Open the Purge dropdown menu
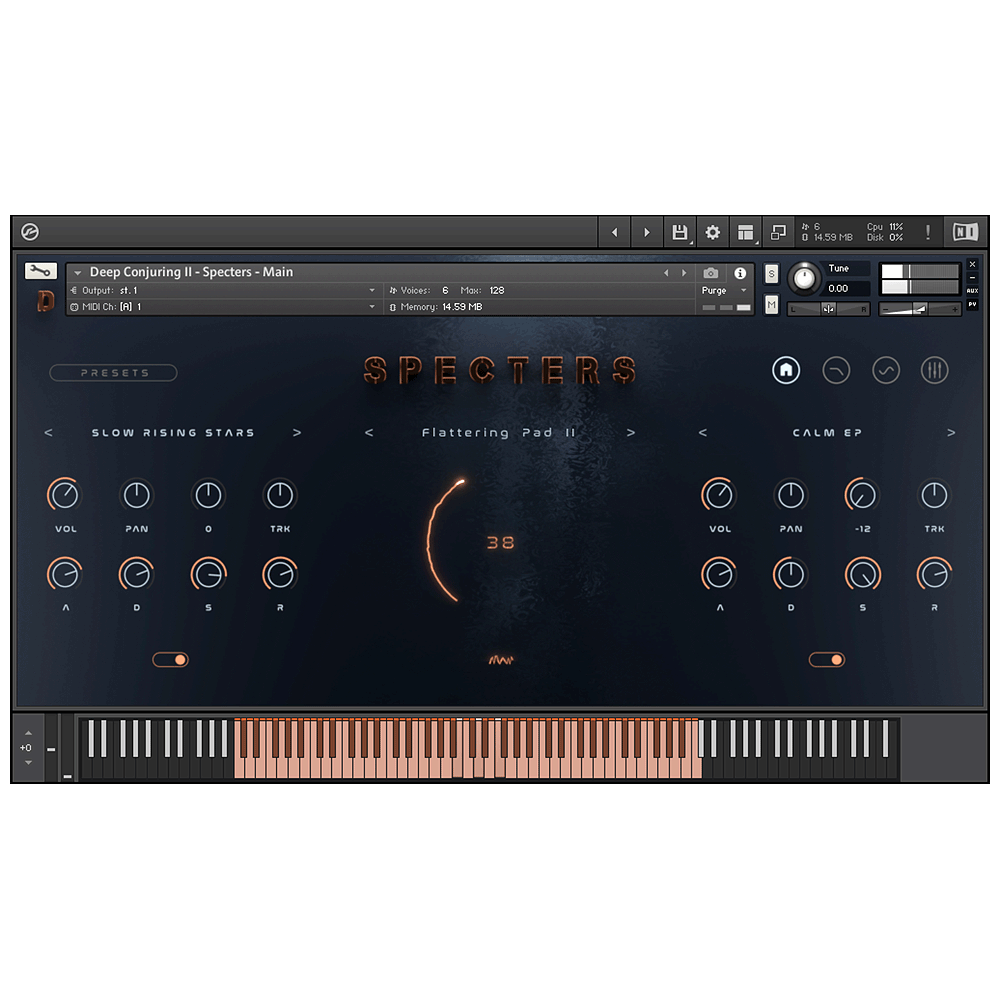 coord(724,290)
